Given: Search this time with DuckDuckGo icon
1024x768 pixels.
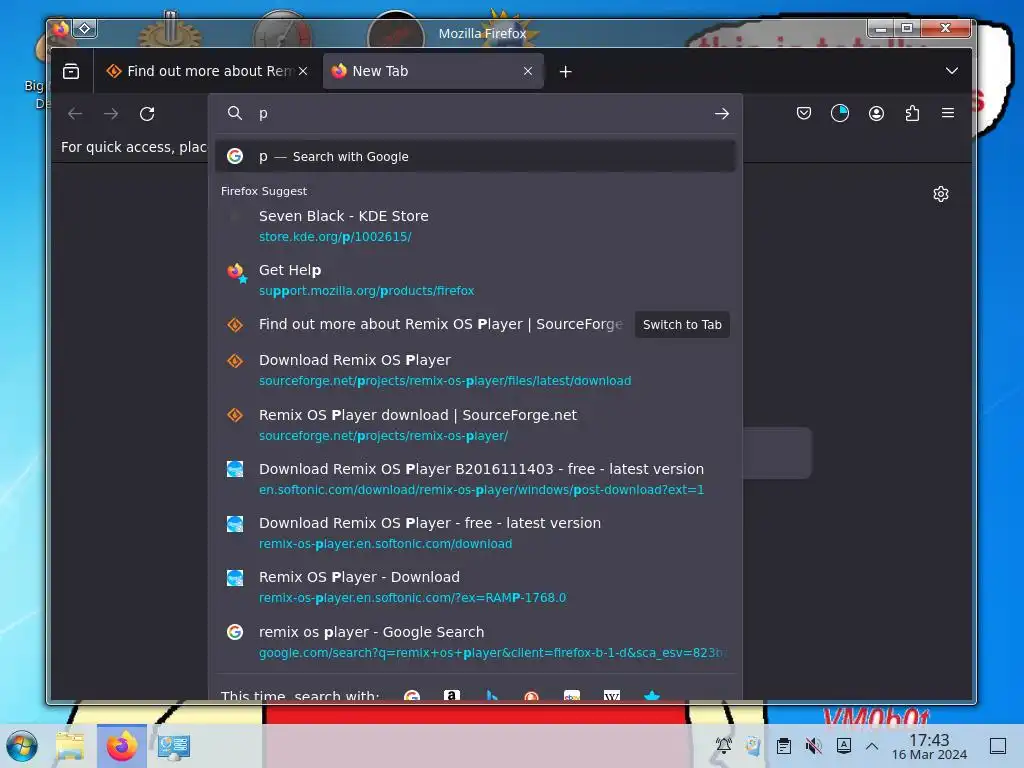Looking at the screenshot, I should 532,695.
